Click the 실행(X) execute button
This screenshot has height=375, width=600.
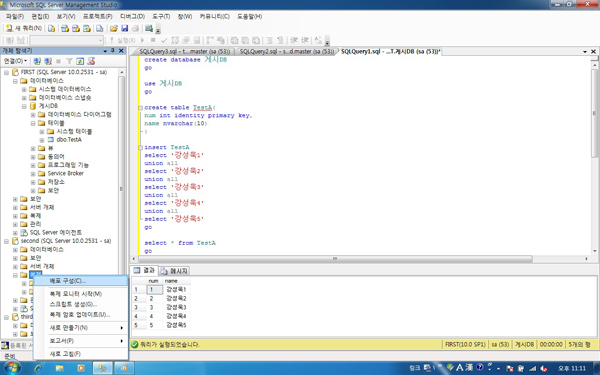click(x=122, y=40)
